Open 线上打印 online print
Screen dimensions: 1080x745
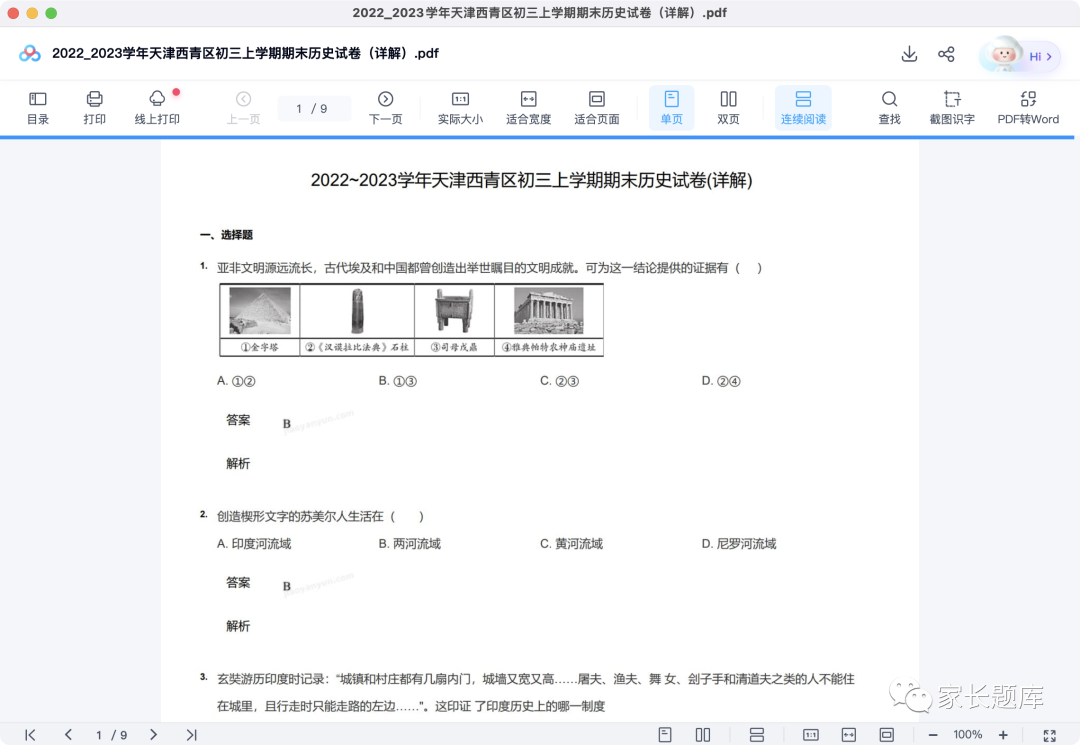pyautogui.click(x=157, y=108)
